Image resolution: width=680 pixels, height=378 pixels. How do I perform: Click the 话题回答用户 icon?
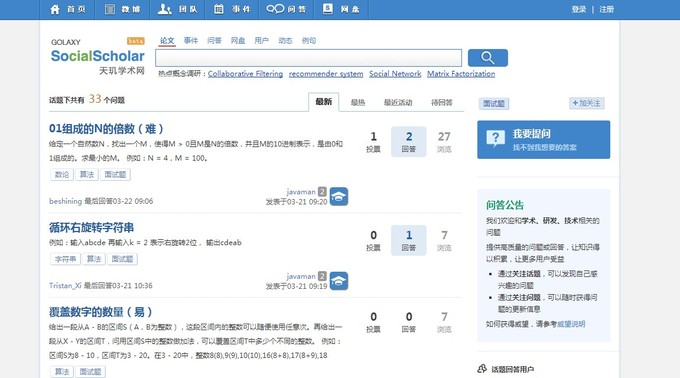click(482, 369)
